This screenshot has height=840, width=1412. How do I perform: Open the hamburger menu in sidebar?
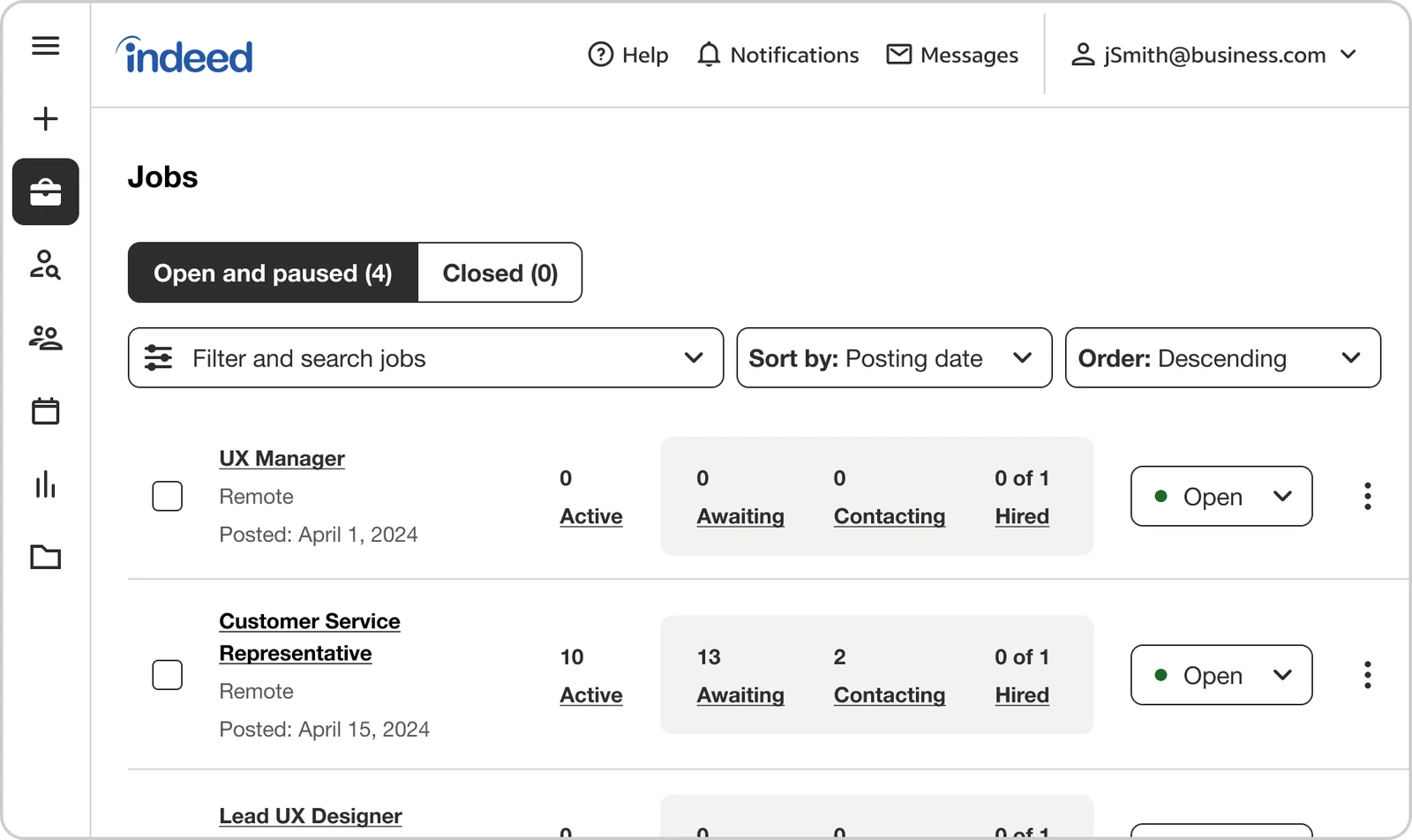(45, 45)
